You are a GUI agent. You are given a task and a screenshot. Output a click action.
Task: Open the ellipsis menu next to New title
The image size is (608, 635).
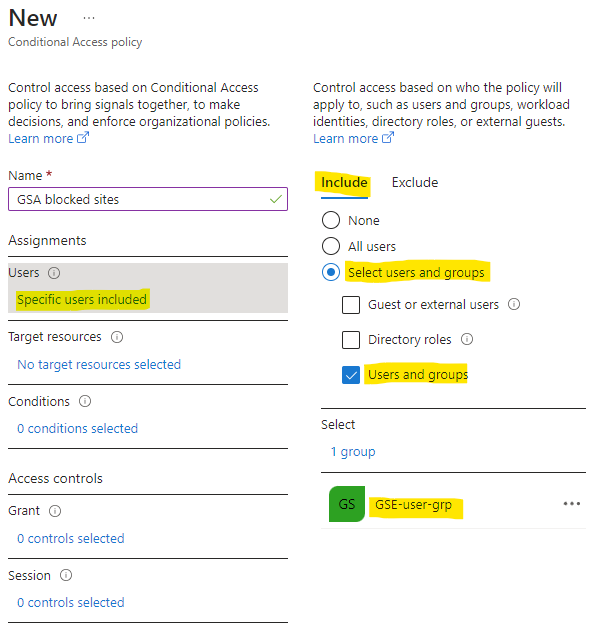(89, 18)
